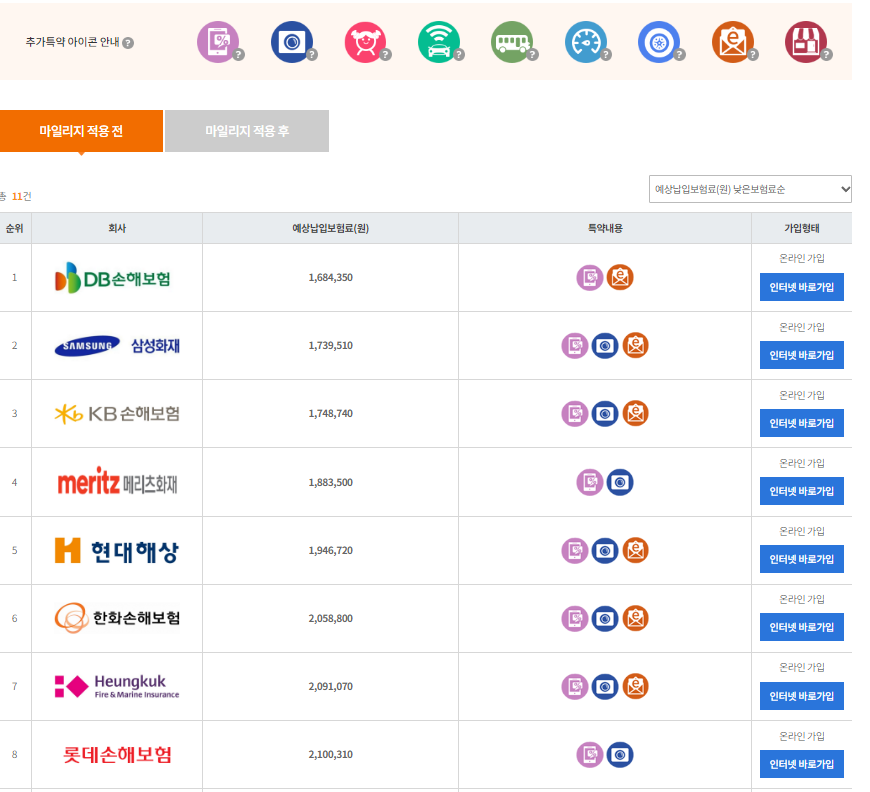Click the 예상납입보험료(원) column header

pos(331,228)
